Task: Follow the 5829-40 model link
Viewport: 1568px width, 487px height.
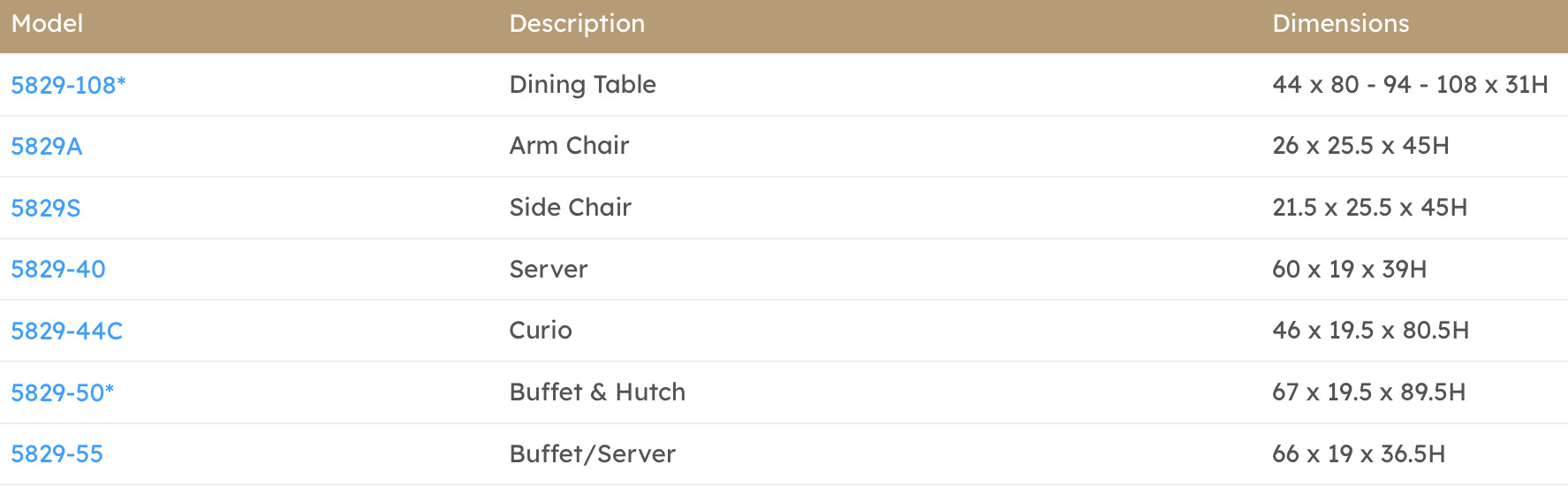Action: 57,269
